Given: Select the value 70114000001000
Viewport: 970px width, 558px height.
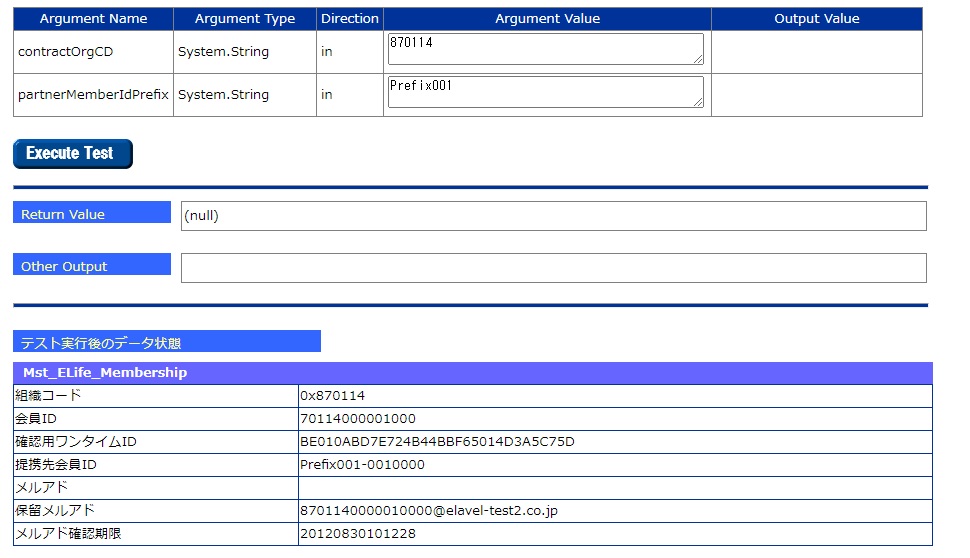Looking at the screenshot, I should [358, 419].
